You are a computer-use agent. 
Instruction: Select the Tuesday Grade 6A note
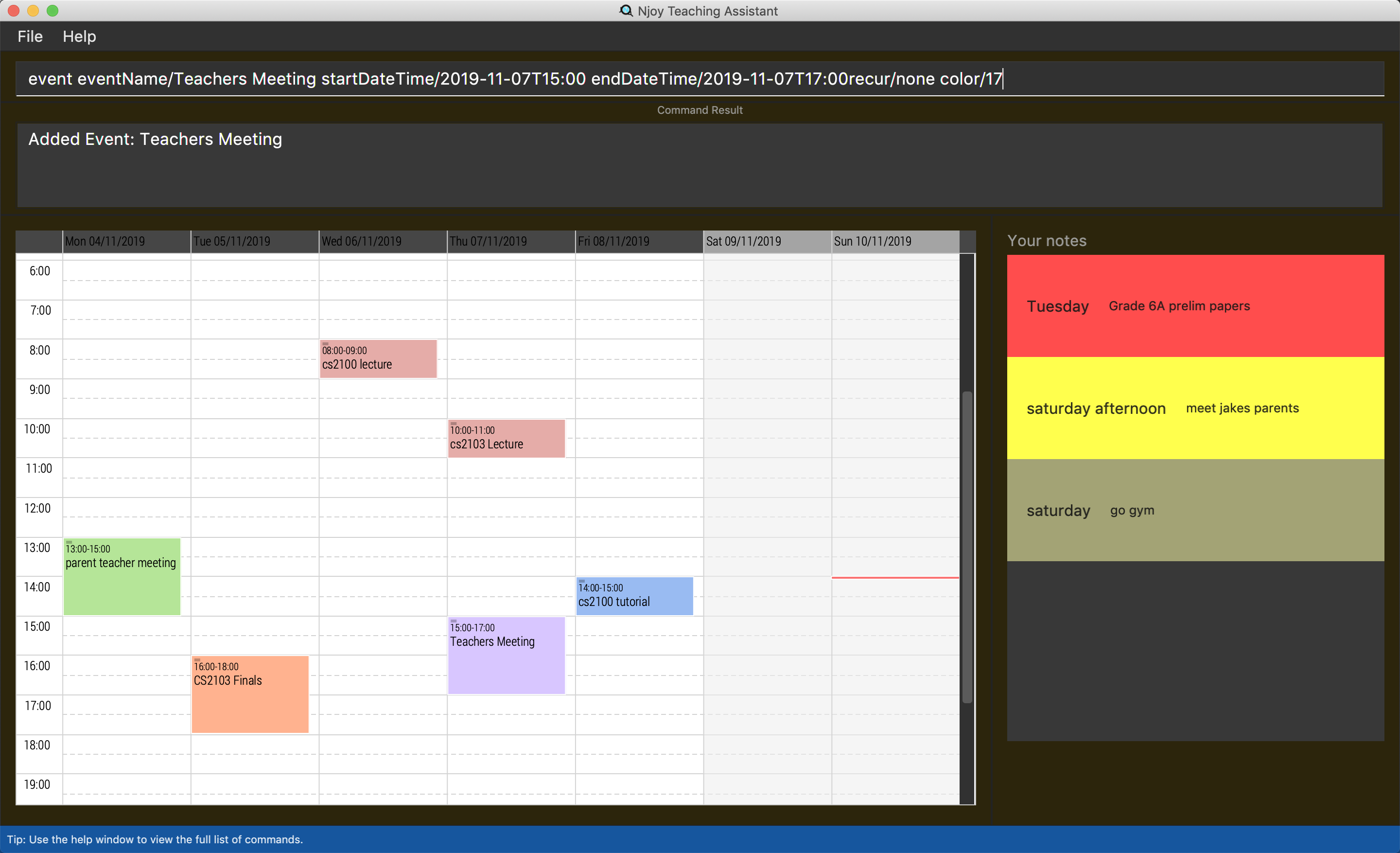pyautogui.click(x=1195, y=306)
